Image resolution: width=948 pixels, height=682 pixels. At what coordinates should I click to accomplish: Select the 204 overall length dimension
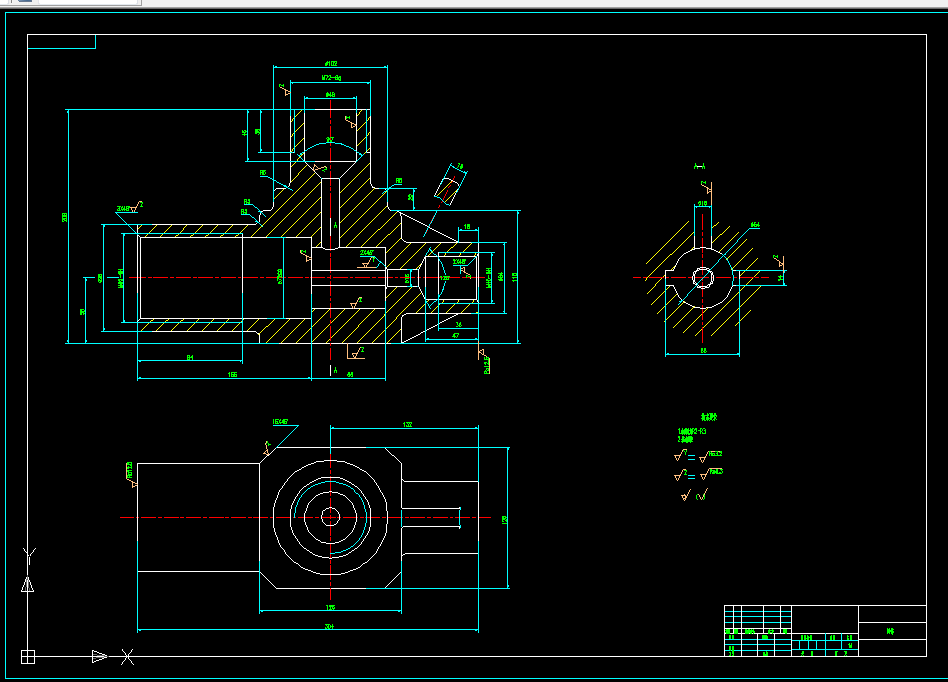point(329,627)
